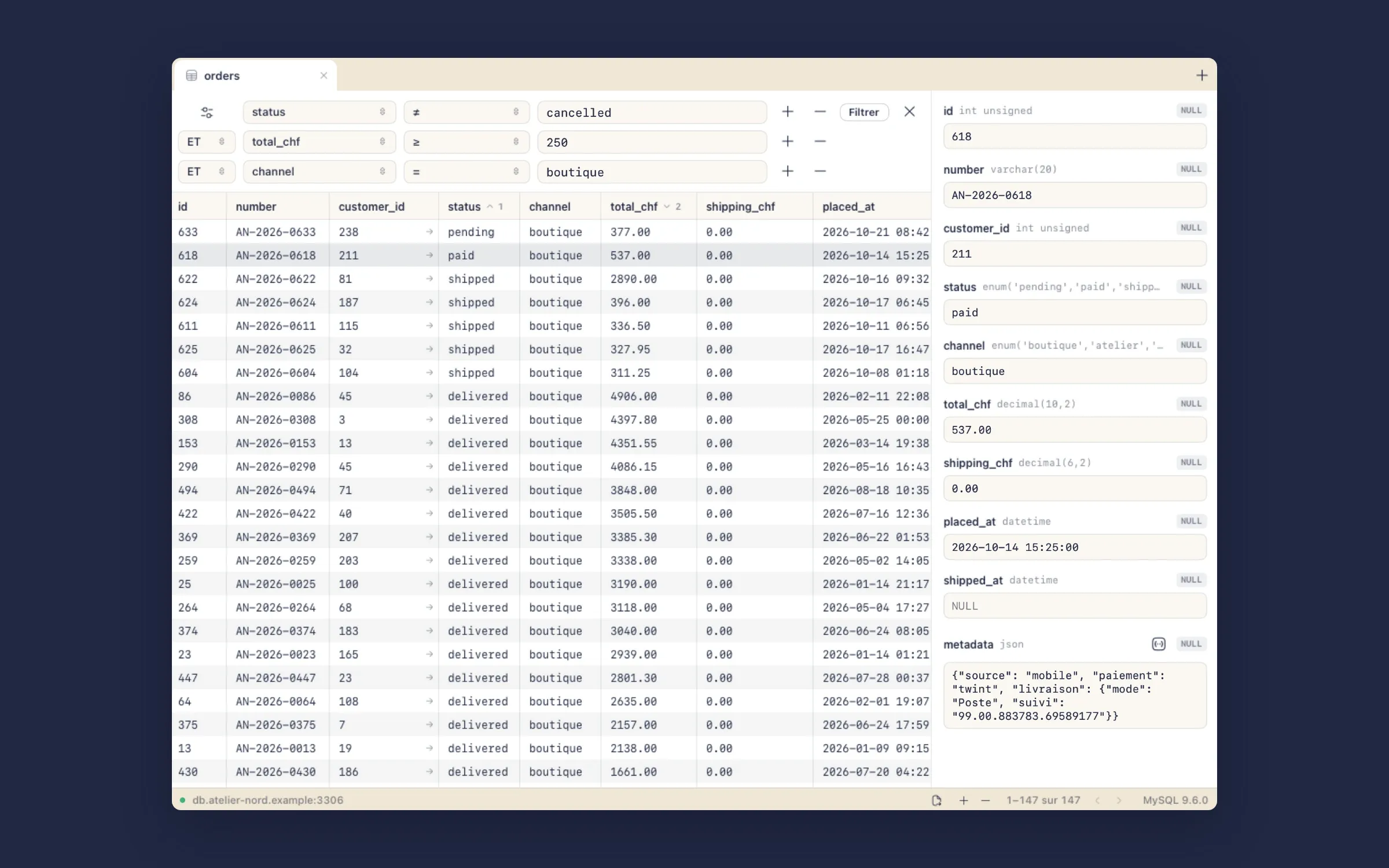Open the status column dropdown in filter
The image size is (1389, 868).
(x=319, y=112)
